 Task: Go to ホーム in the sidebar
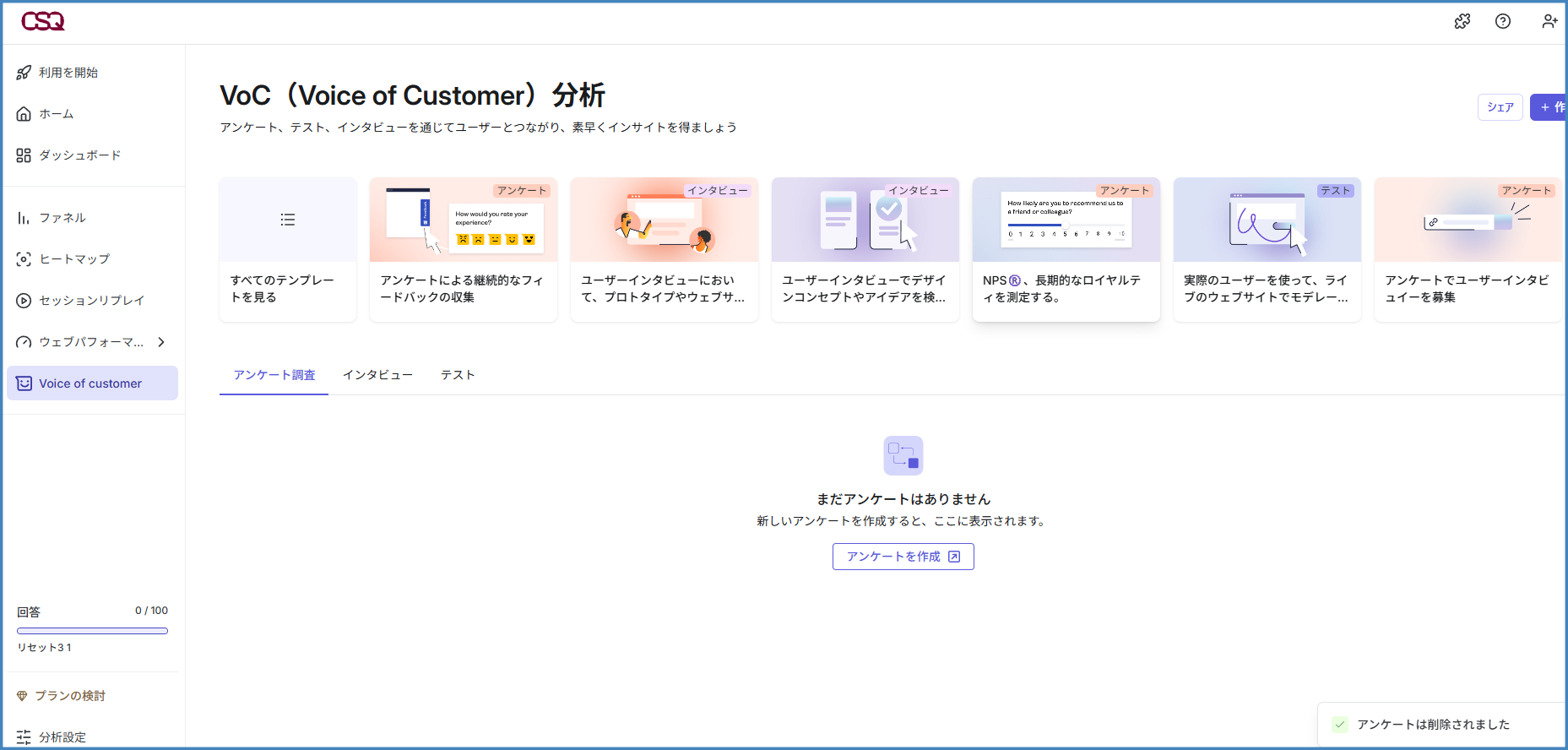tap(93, 114)
